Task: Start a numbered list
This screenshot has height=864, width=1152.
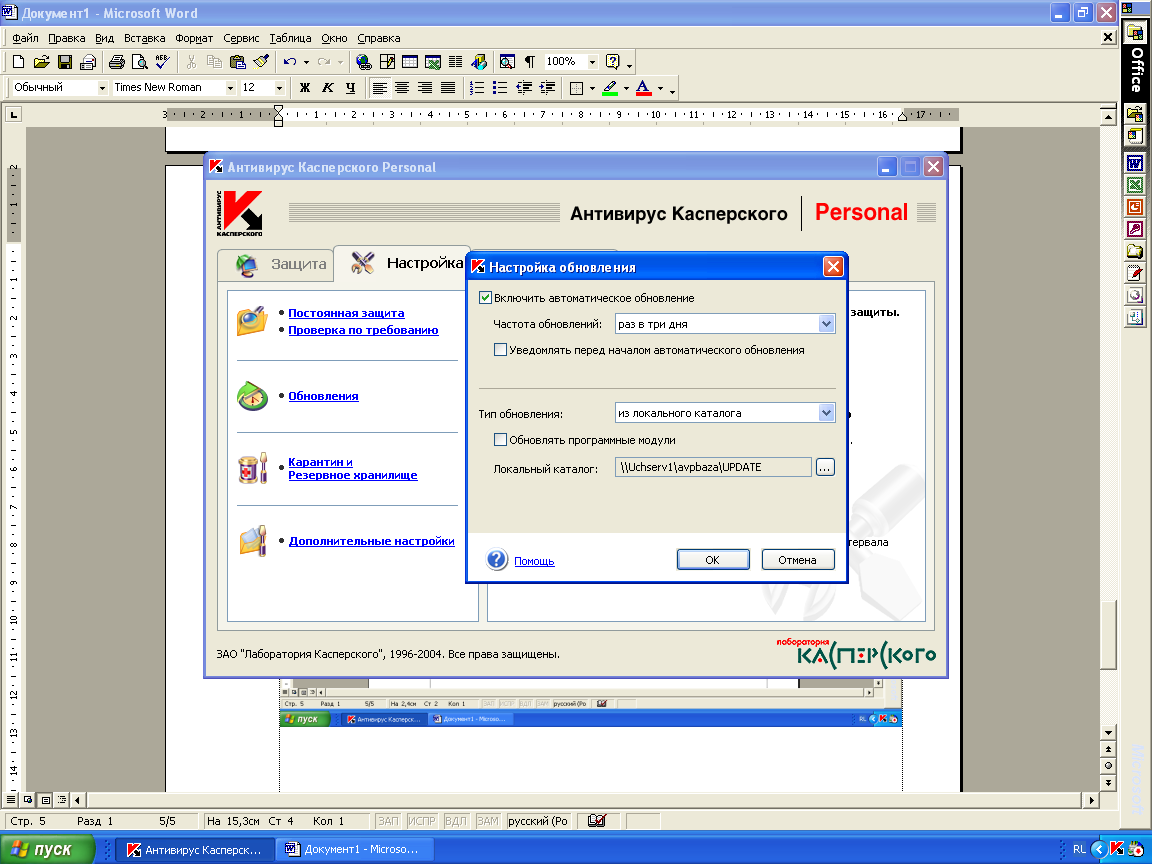Action: tap(477, 87)
